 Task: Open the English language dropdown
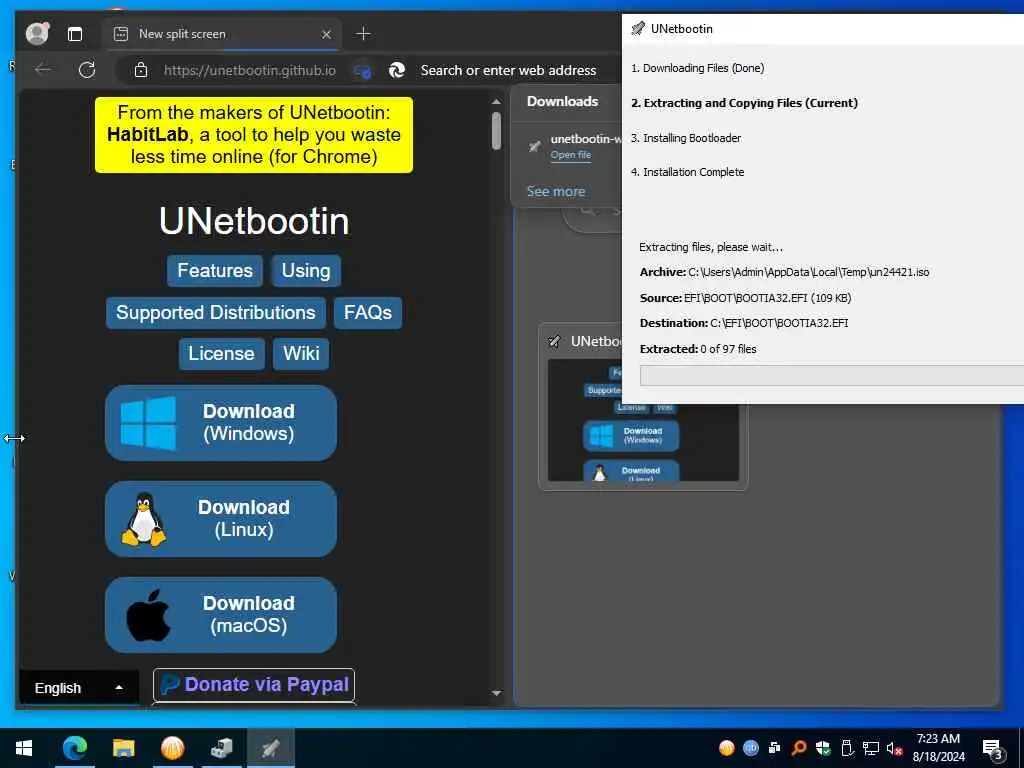pyautogui.click(x=79, y=688)
